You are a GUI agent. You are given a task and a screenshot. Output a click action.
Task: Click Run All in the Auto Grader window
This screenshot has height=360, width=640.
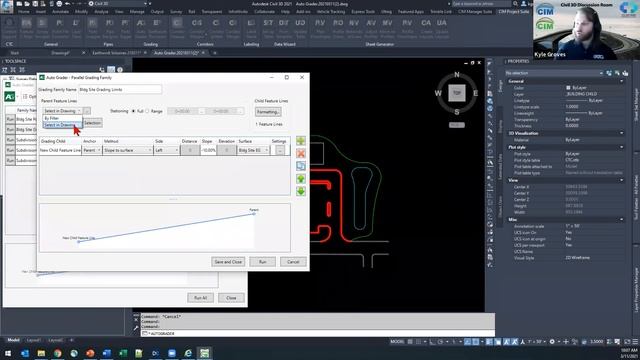pyautogui.click(x=200, y=298)
